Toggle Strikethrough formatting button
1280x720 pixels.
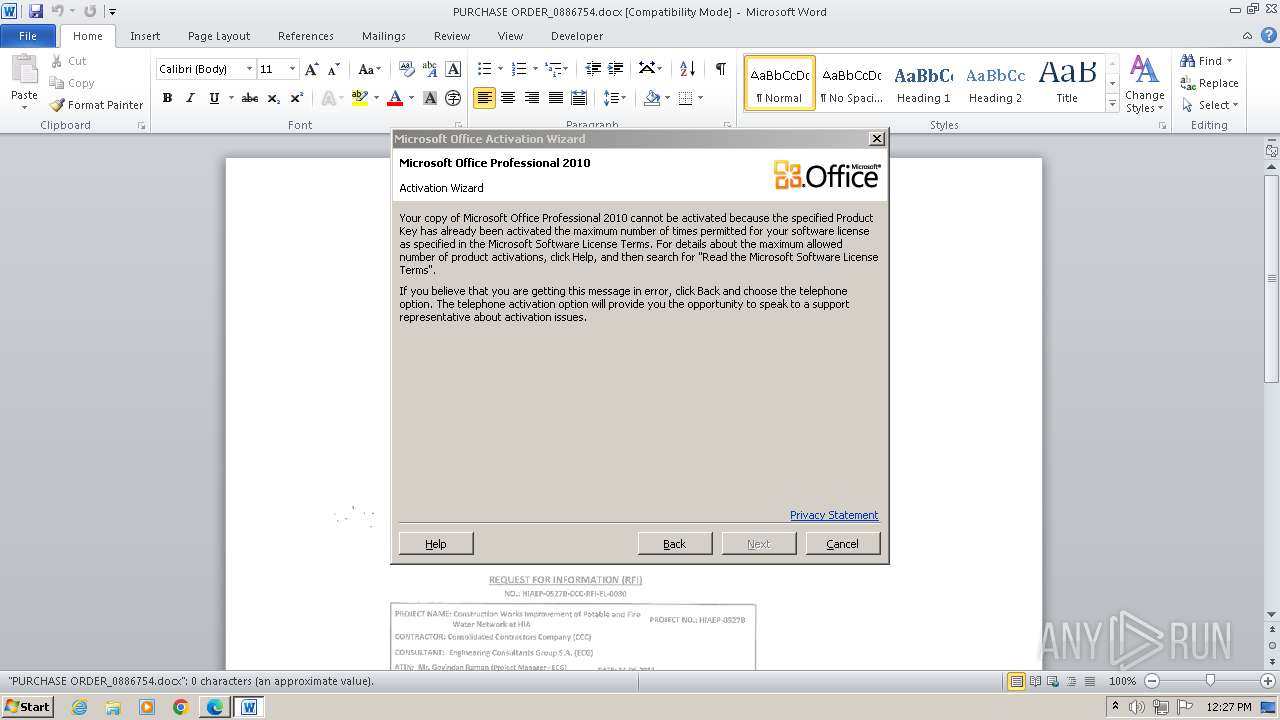(250, 98)
